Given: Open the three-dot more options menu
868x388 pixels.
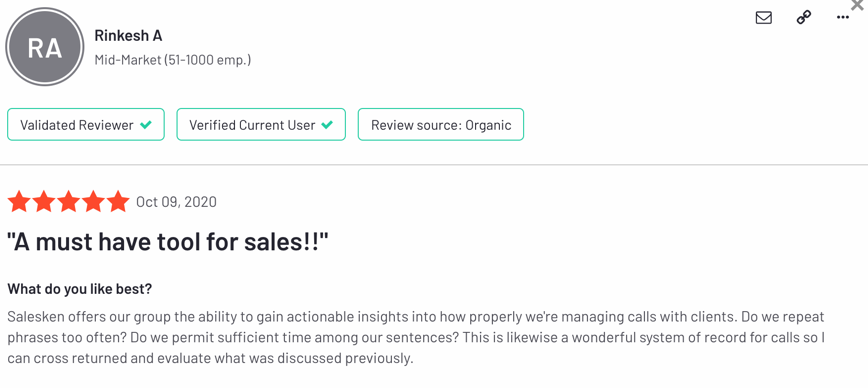Looking at the screenshot, I should (x=843, y=18).
